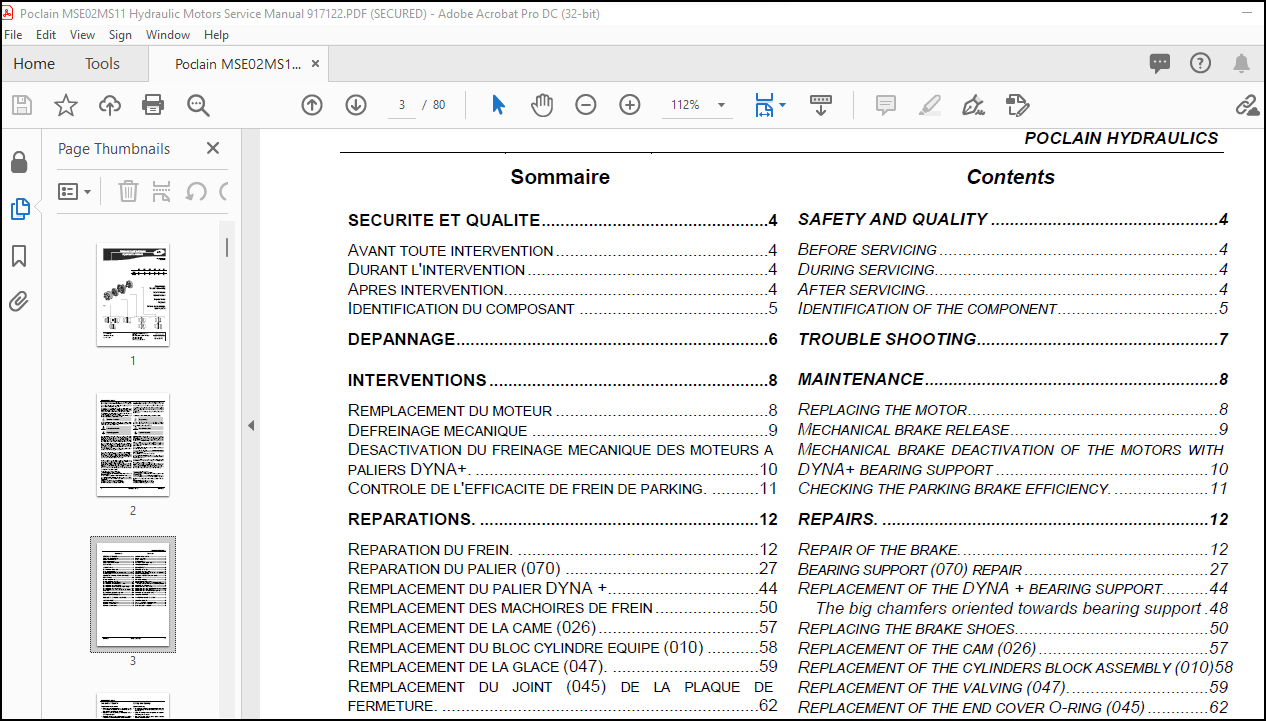Add a comment sticky note icon

pos(885,105)
